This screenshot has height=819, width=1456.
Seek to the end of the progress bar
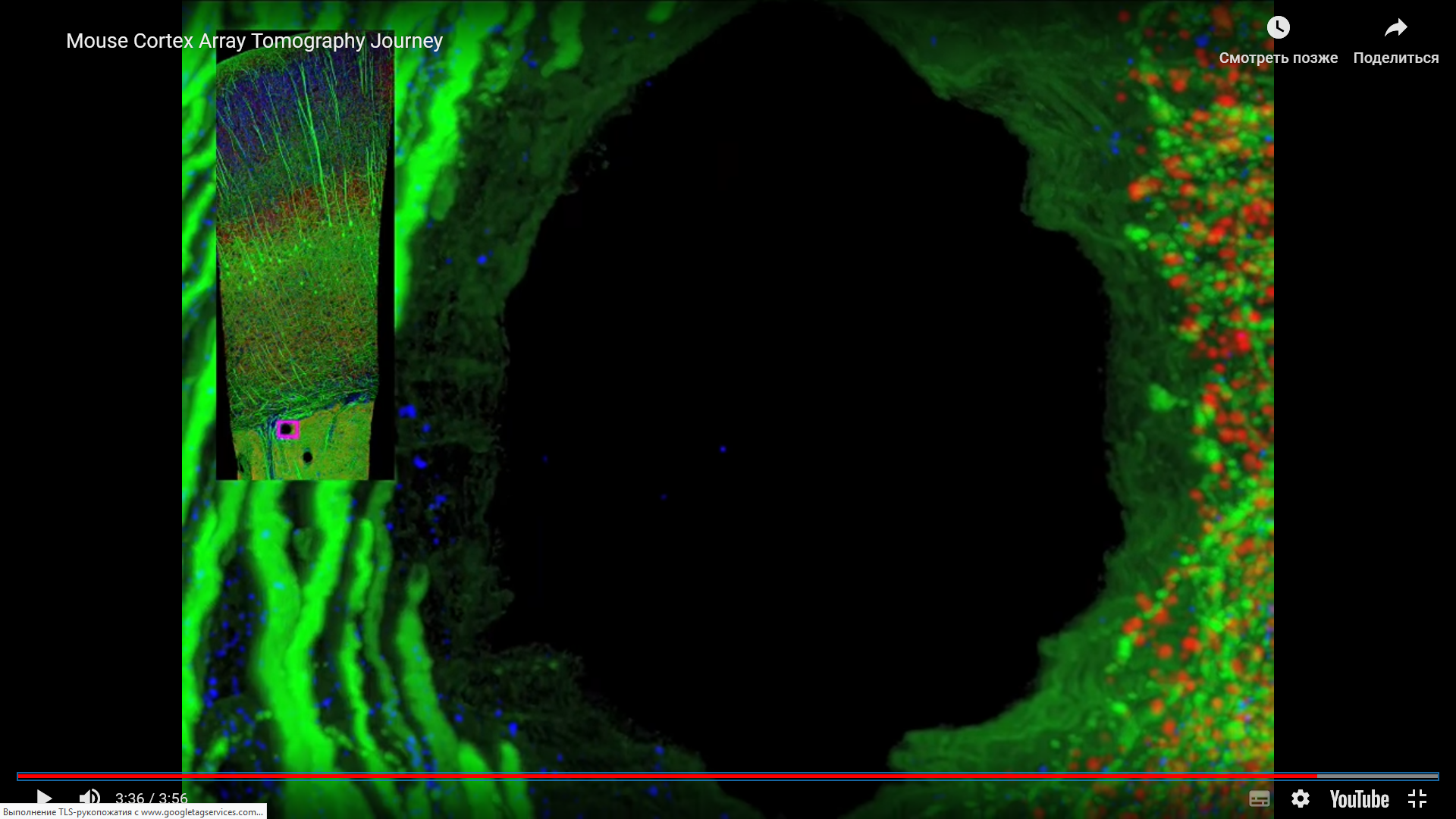coord(1436,776)
